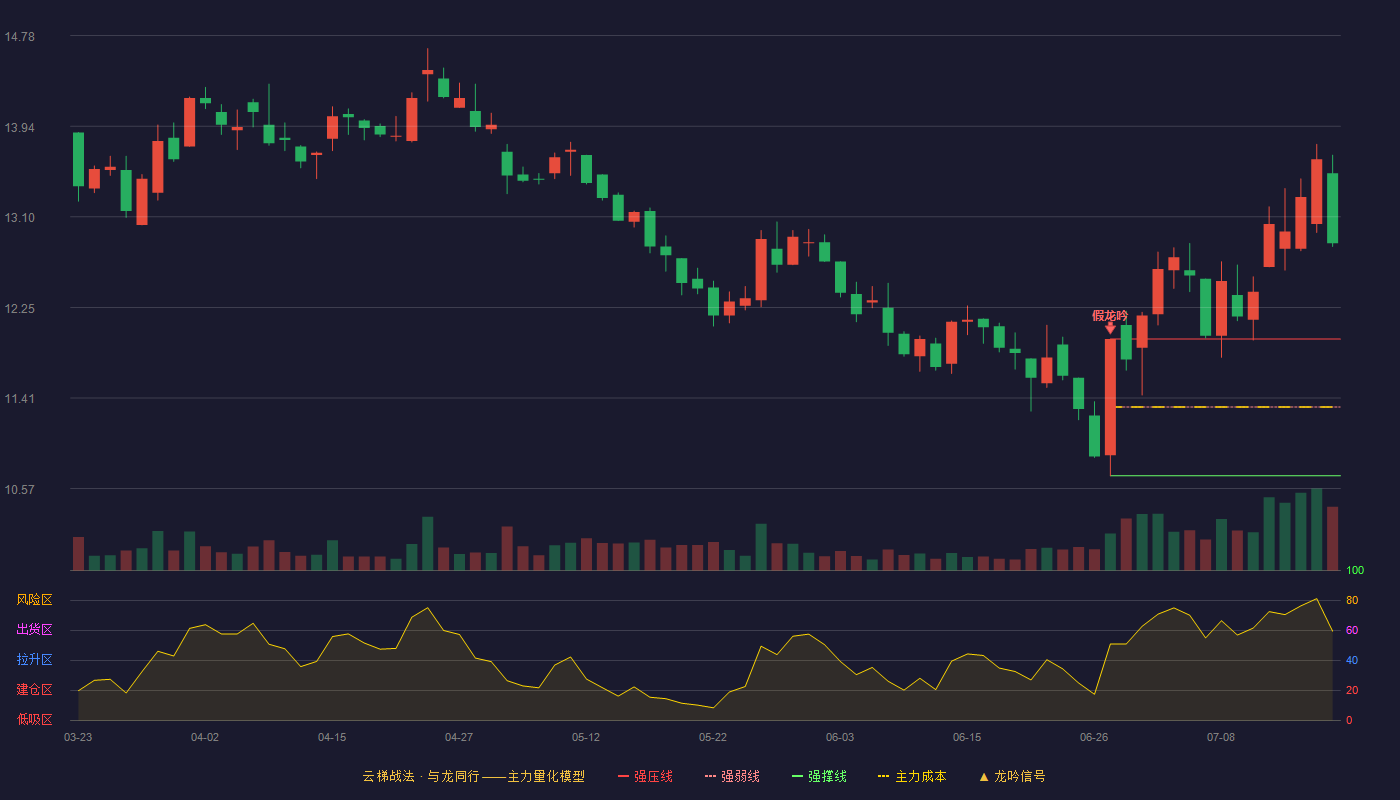
Task: Click the 06-03 date label
Action: 840,737
